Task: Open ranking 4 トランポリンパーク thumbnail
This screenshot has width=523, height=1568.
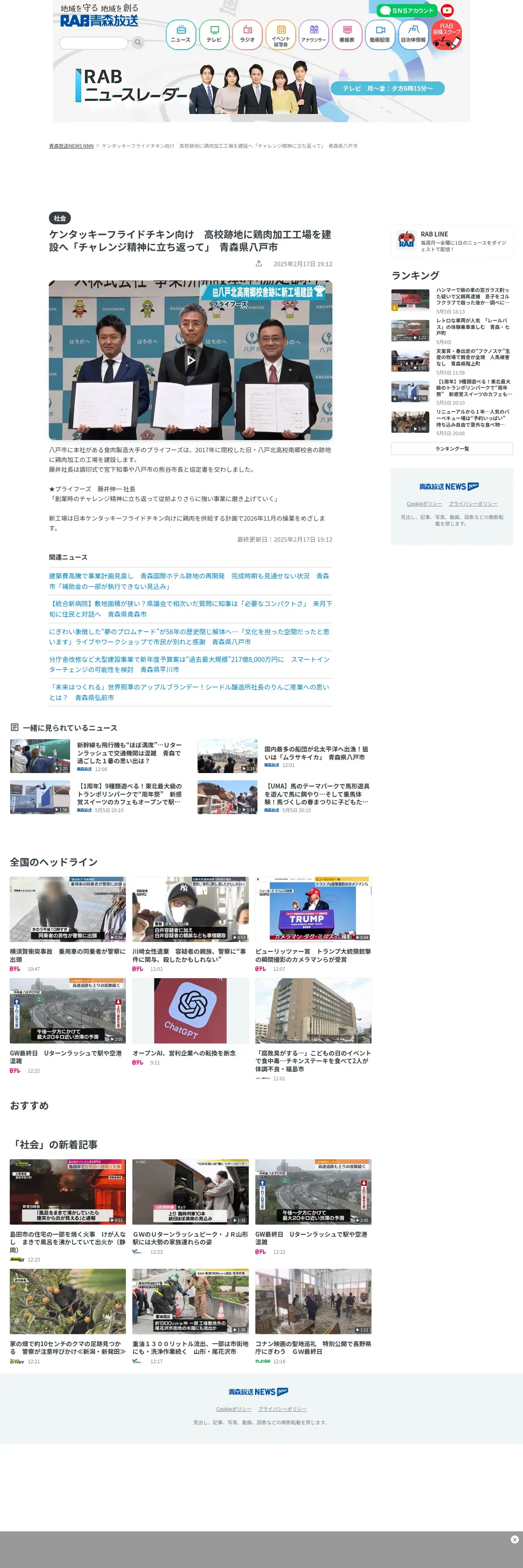Action: click(x=410, y=392)
